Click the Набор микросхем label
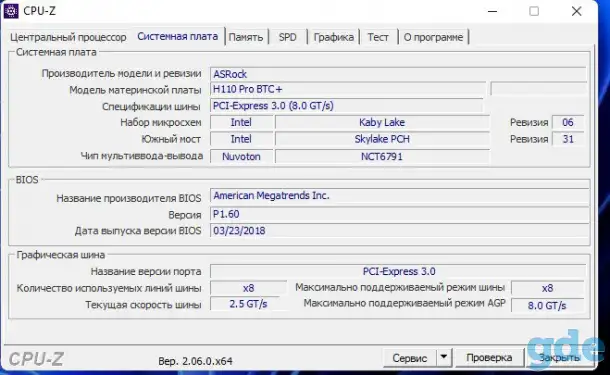 tap(161, 123)
